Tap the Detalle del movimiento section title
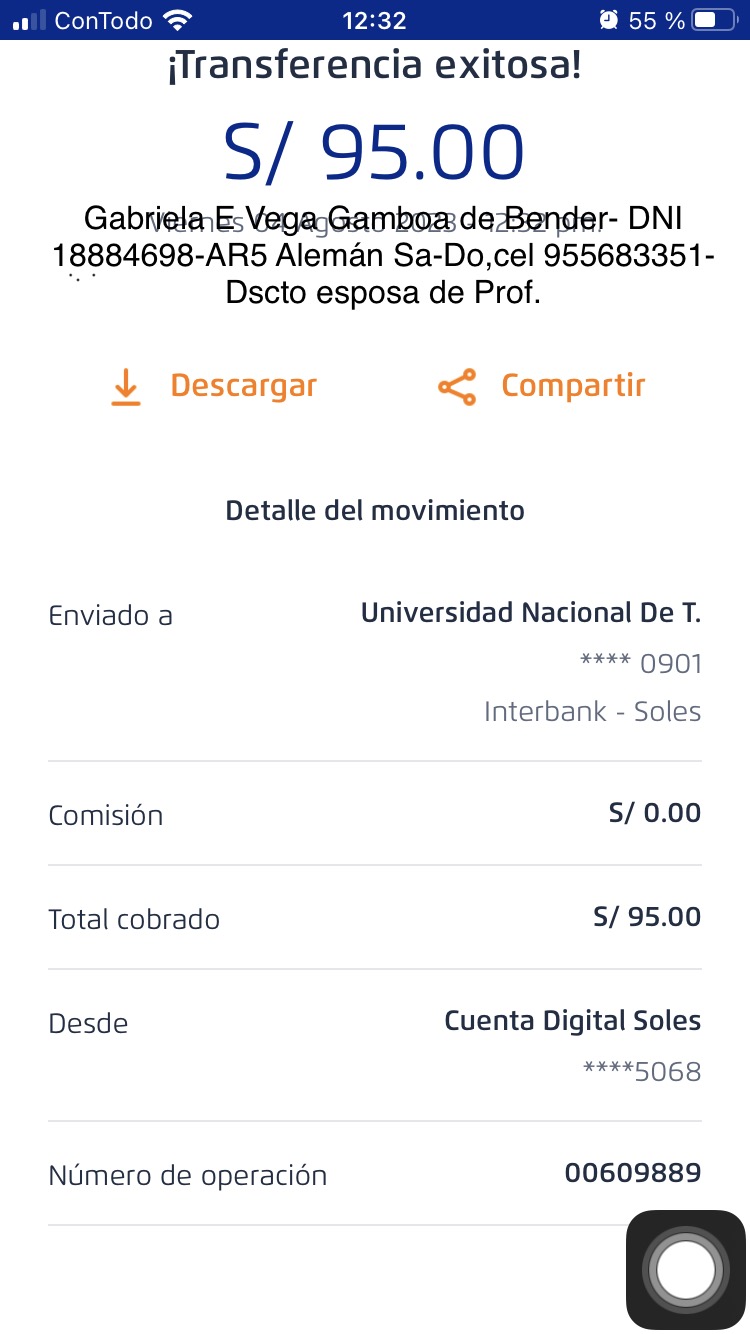Viewport: 750px width, 1334px height. 374,510
